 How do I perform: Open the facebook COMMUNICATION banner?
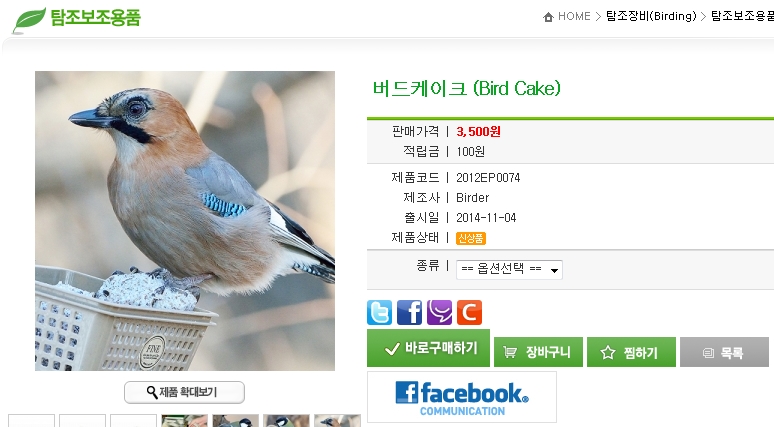(x=462, y=397)
